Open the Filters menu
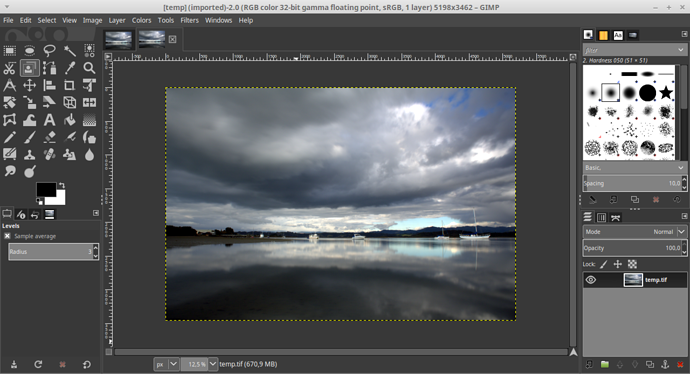Viewport: 690px width, 374px height. [x=189, y=20]
